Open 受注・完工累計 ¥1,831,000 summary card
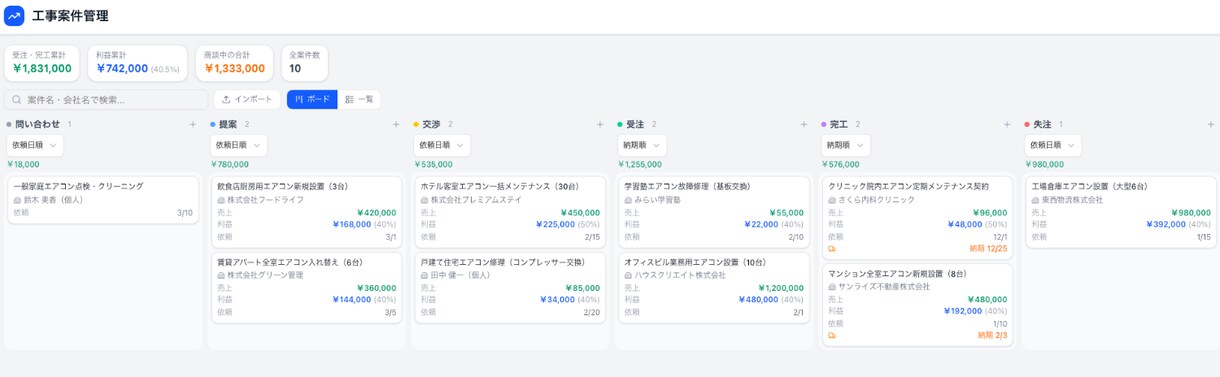Viewport: 1220px width, 377px height. pyautogui.click(x=42, y=63)
